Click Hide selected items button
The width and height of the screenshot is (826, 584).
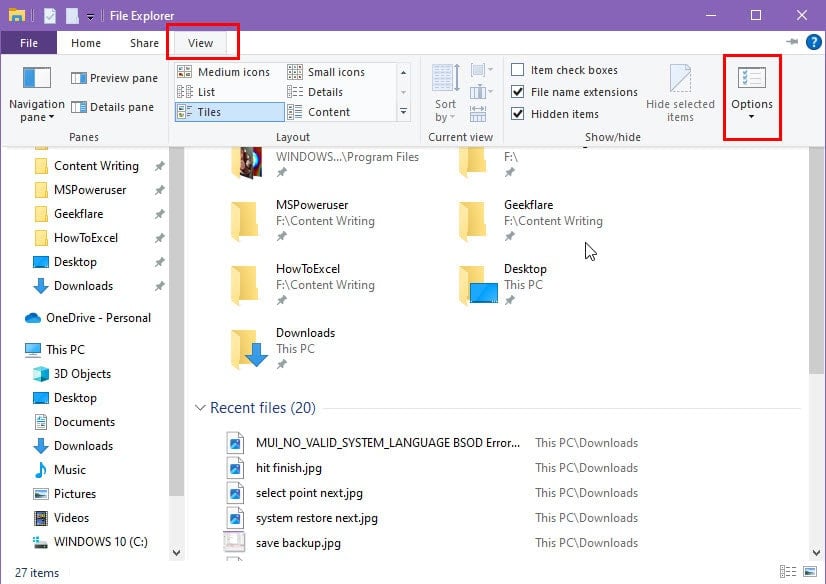pos(680,93)
